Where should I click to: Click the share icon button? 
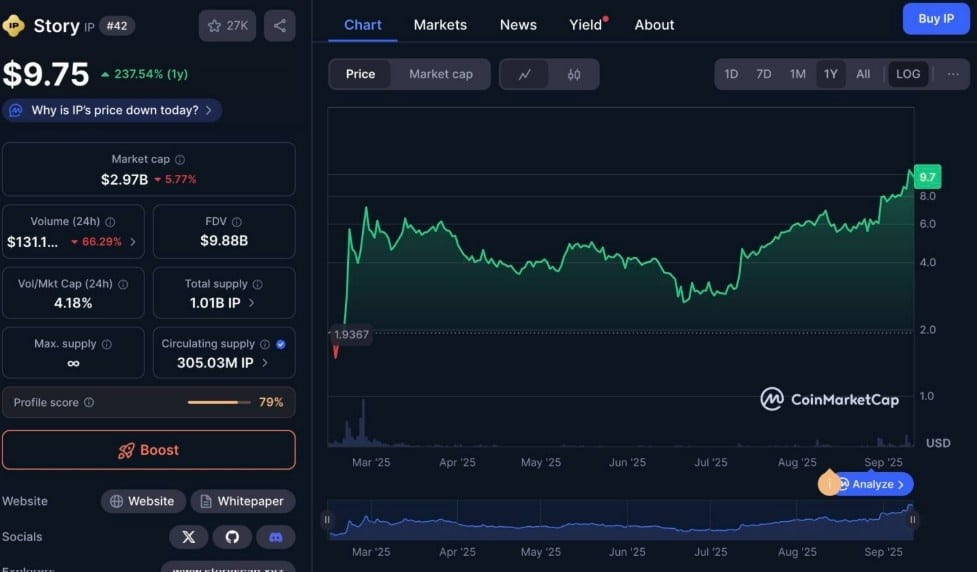click(x=280, y=26)
